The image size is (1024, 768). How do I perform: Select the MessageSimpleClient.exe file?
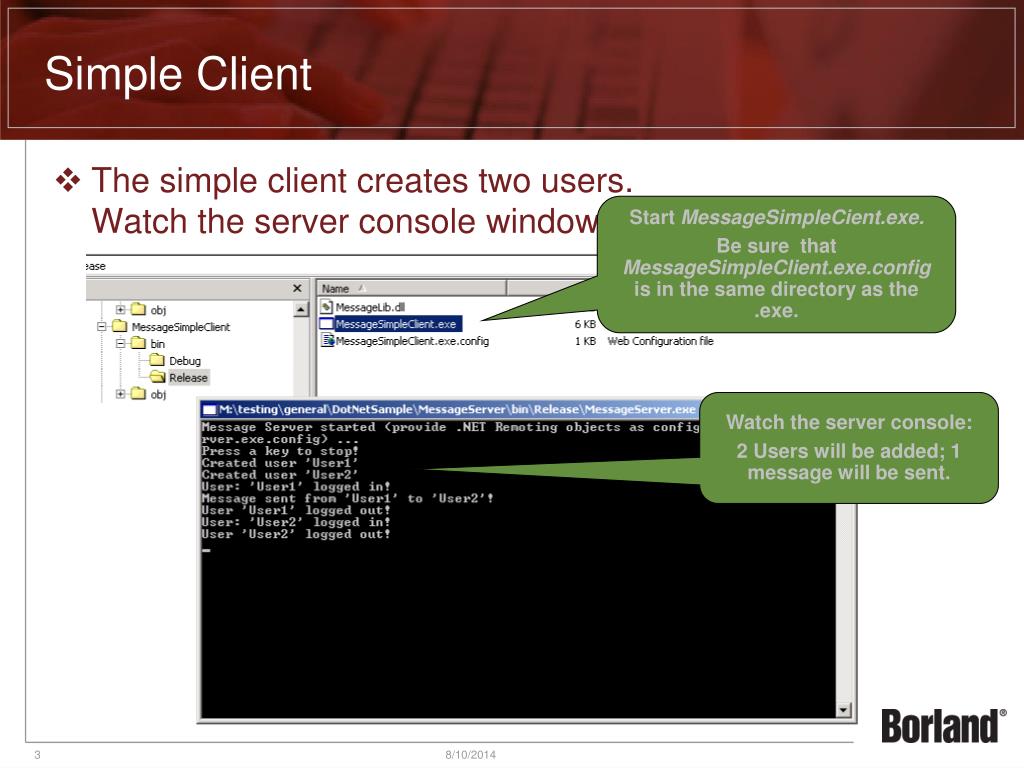coord(396,324)
